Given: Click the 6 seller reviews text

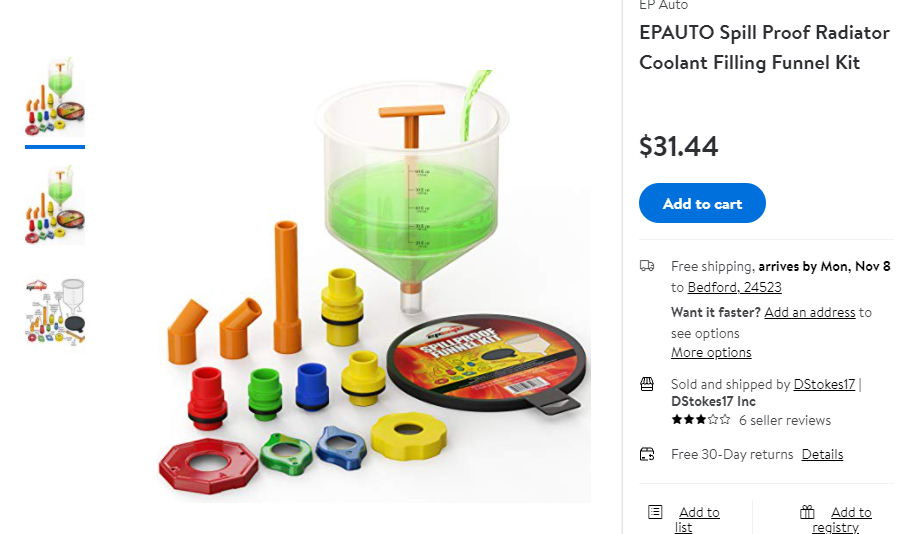Looking at the screenshot, I should 785,420.
